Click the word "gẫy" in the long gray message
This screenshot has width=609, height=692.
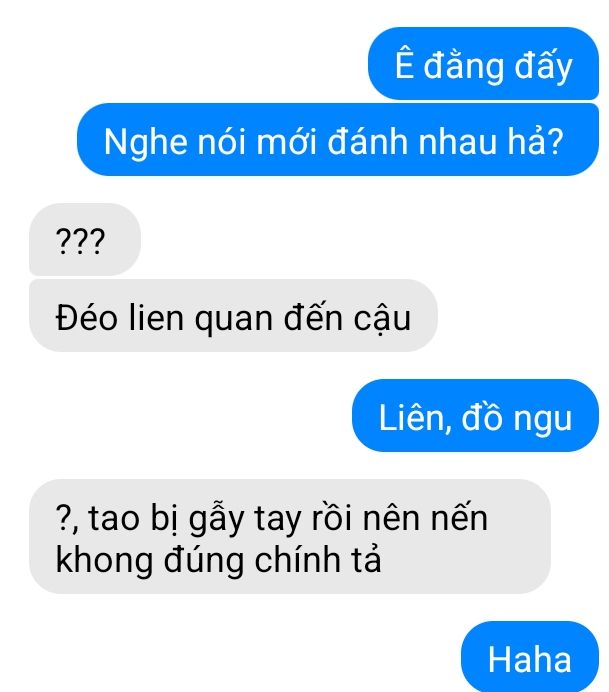tap(216, 518)
